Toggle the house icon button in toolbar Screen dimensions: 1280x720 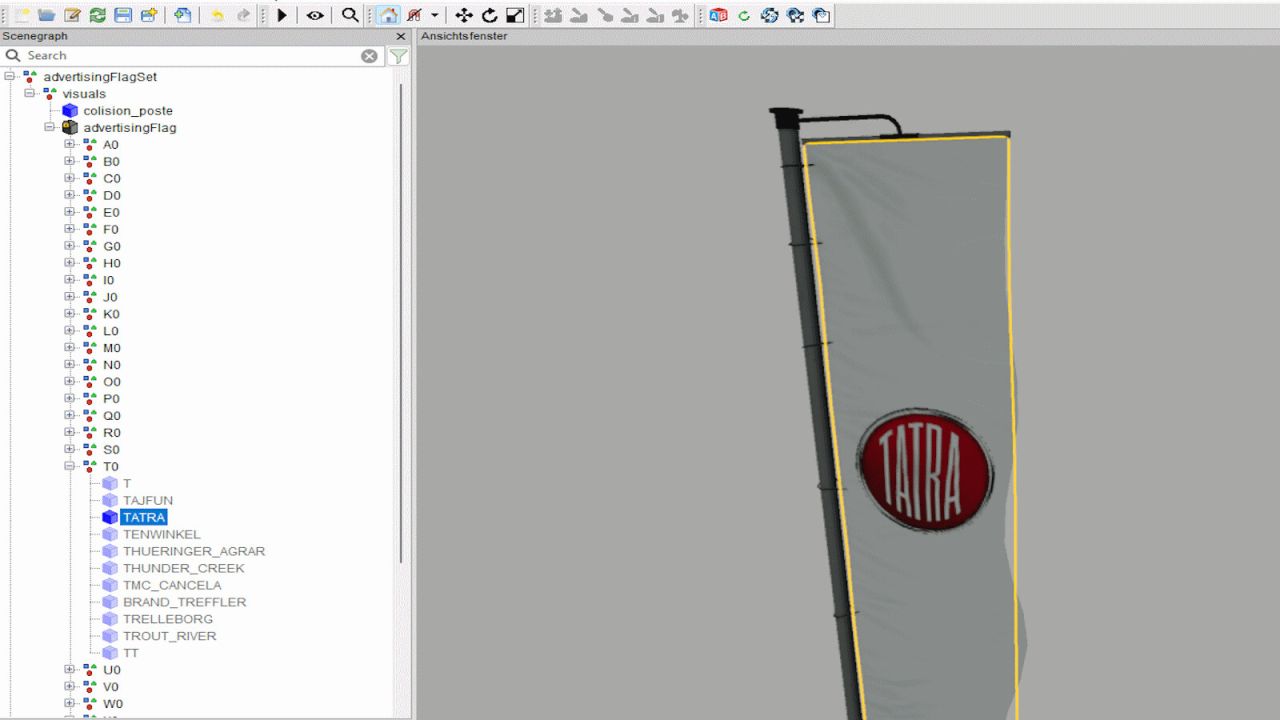[x=387, y=15]
